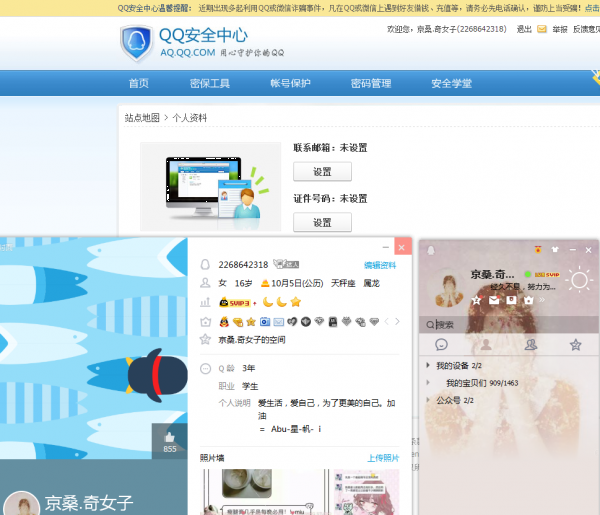Click the SVIP3 membership badge in profile card
This screenshot has width=600, height=515.
(x=235, y=303)
